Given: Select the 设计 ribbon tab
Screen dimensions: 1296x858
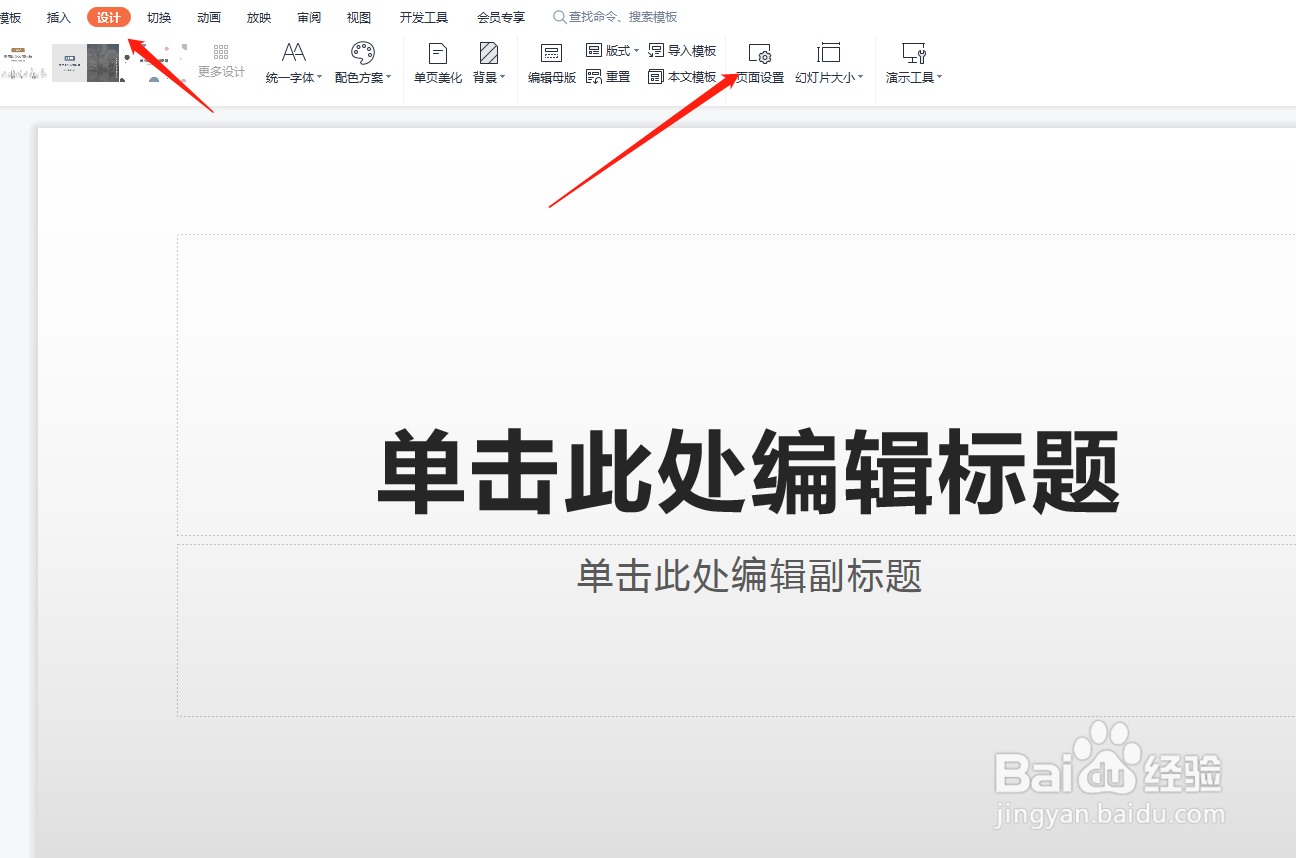Looking at the screenshot, I should coord(109,17).
